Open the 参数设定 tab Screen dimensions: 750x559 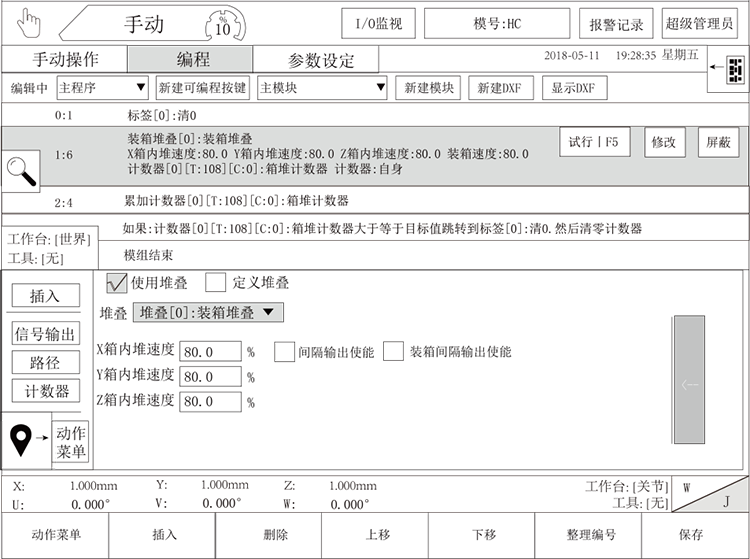pos(321,60)
